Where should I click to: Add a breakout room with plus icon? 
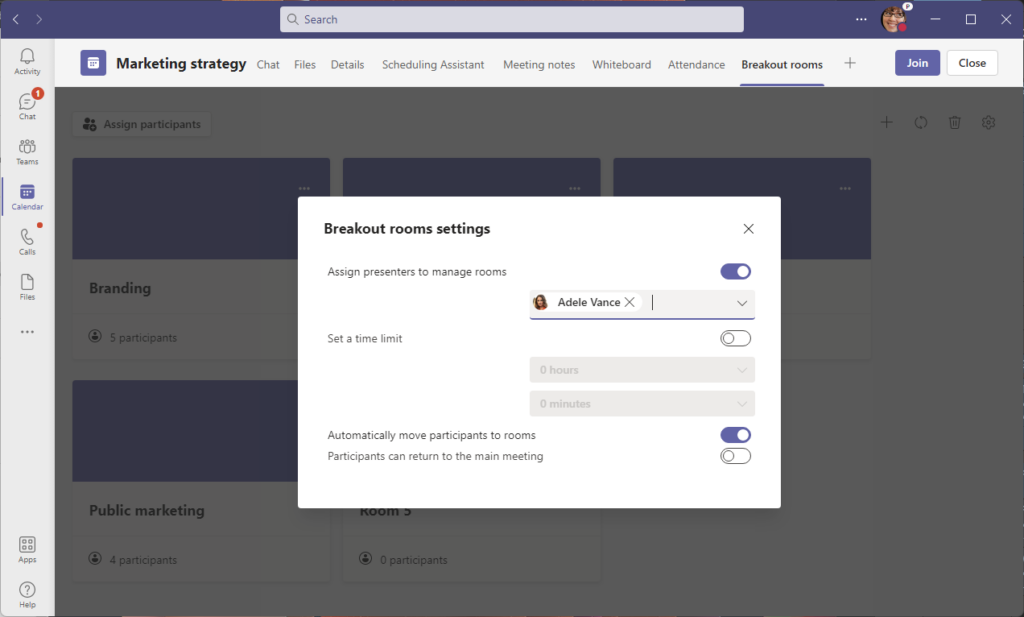pyautogui.click(x=886, y=122)
